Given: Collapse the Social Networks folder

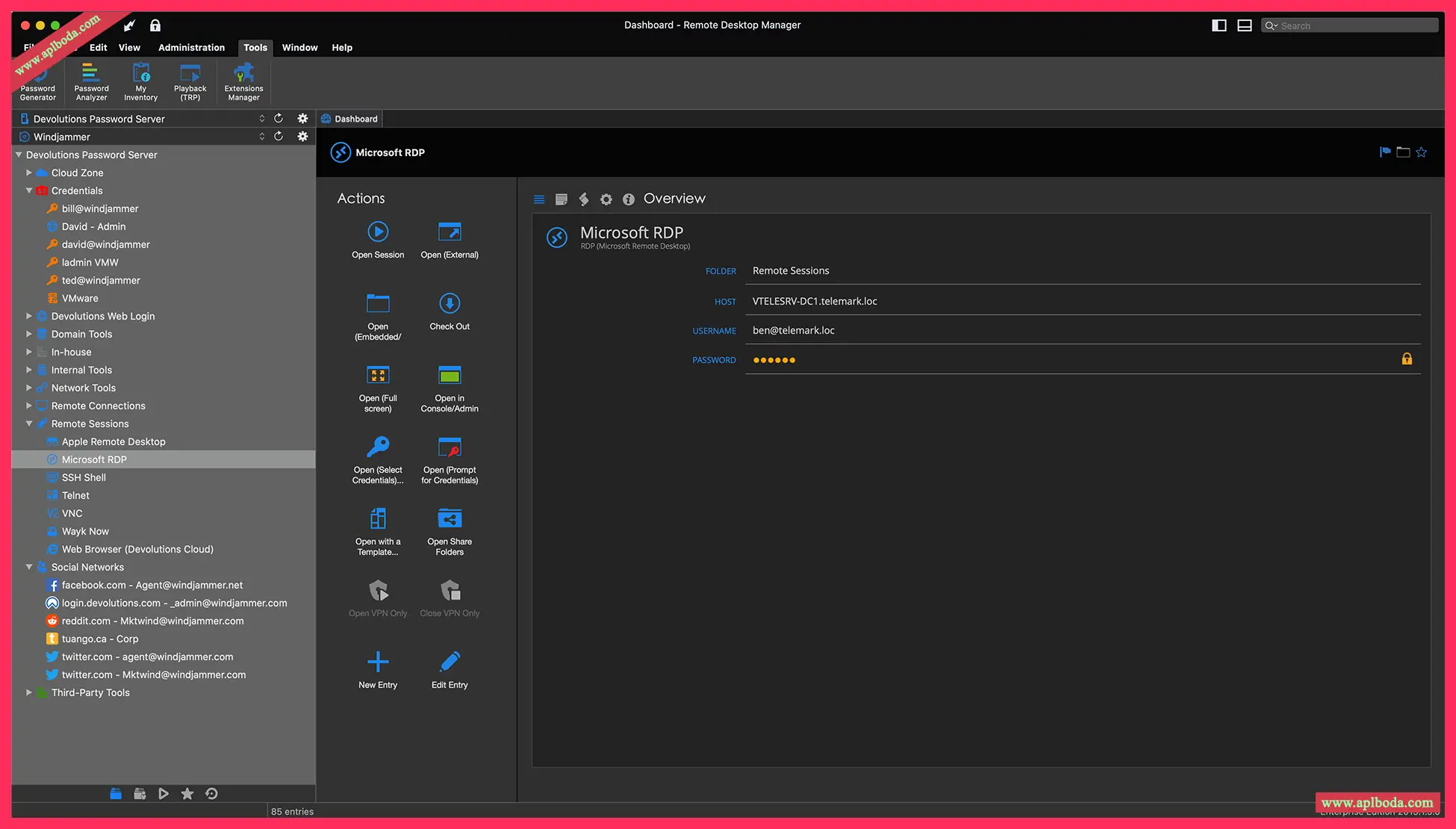Looking at the screenshot, I should (x=29, y=567).
